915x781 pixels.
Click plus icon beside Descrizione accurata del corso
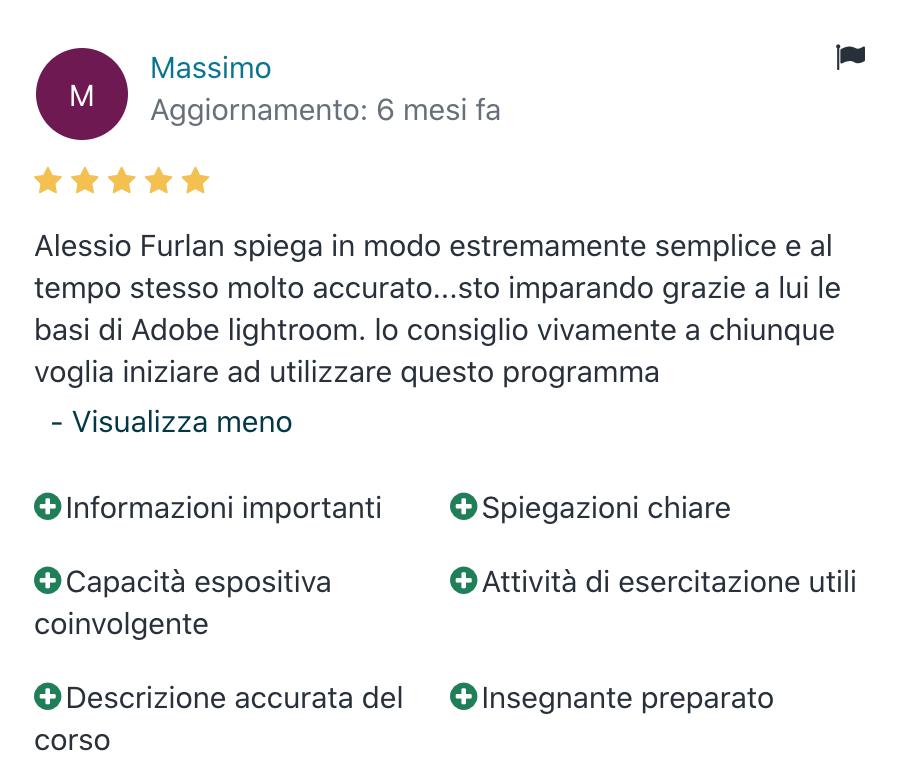[x=48, y=696]
